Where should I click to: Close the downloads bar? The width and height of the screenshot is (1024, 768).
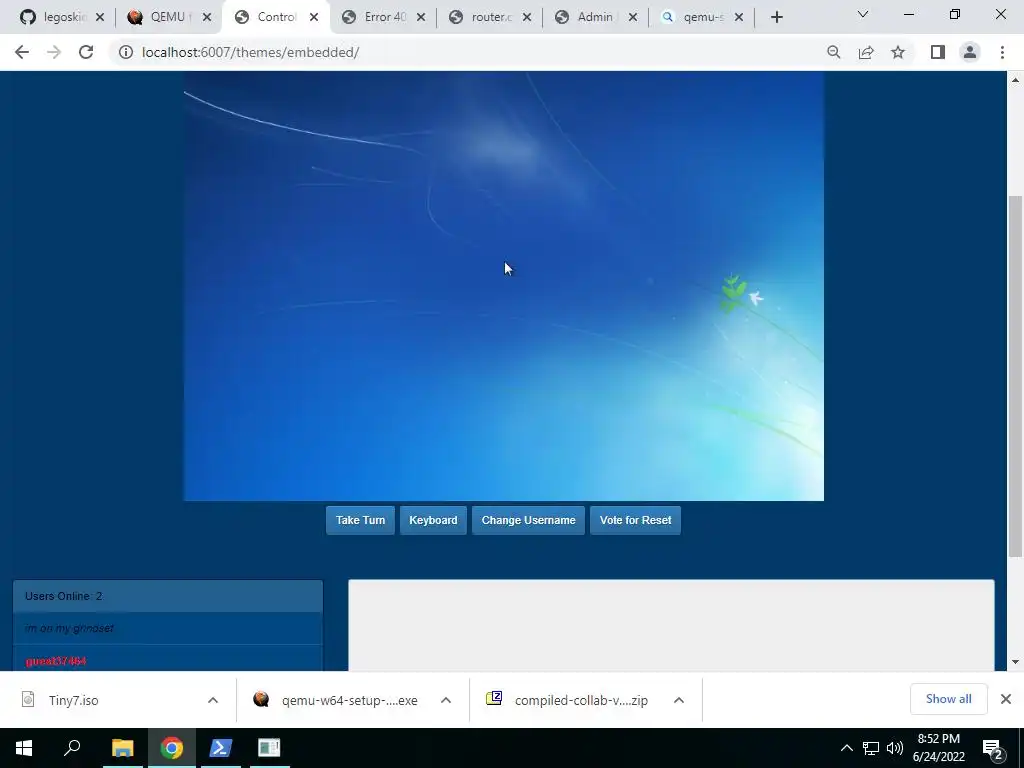pos(1006,699)
